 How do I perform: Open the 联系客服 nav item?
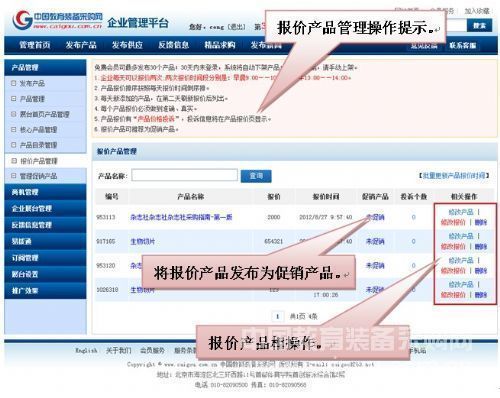click(462, 45)
